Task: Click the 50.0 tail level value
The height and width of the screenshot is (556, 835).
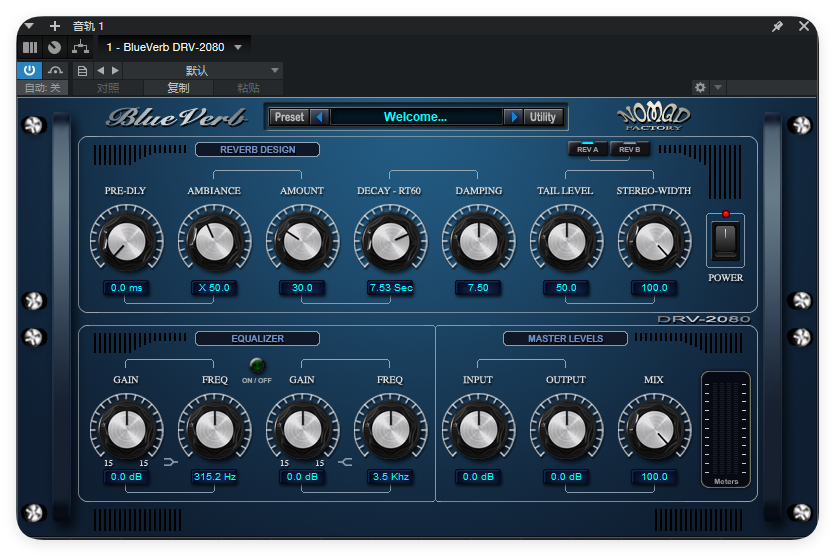Action: [x=566, y=288]
